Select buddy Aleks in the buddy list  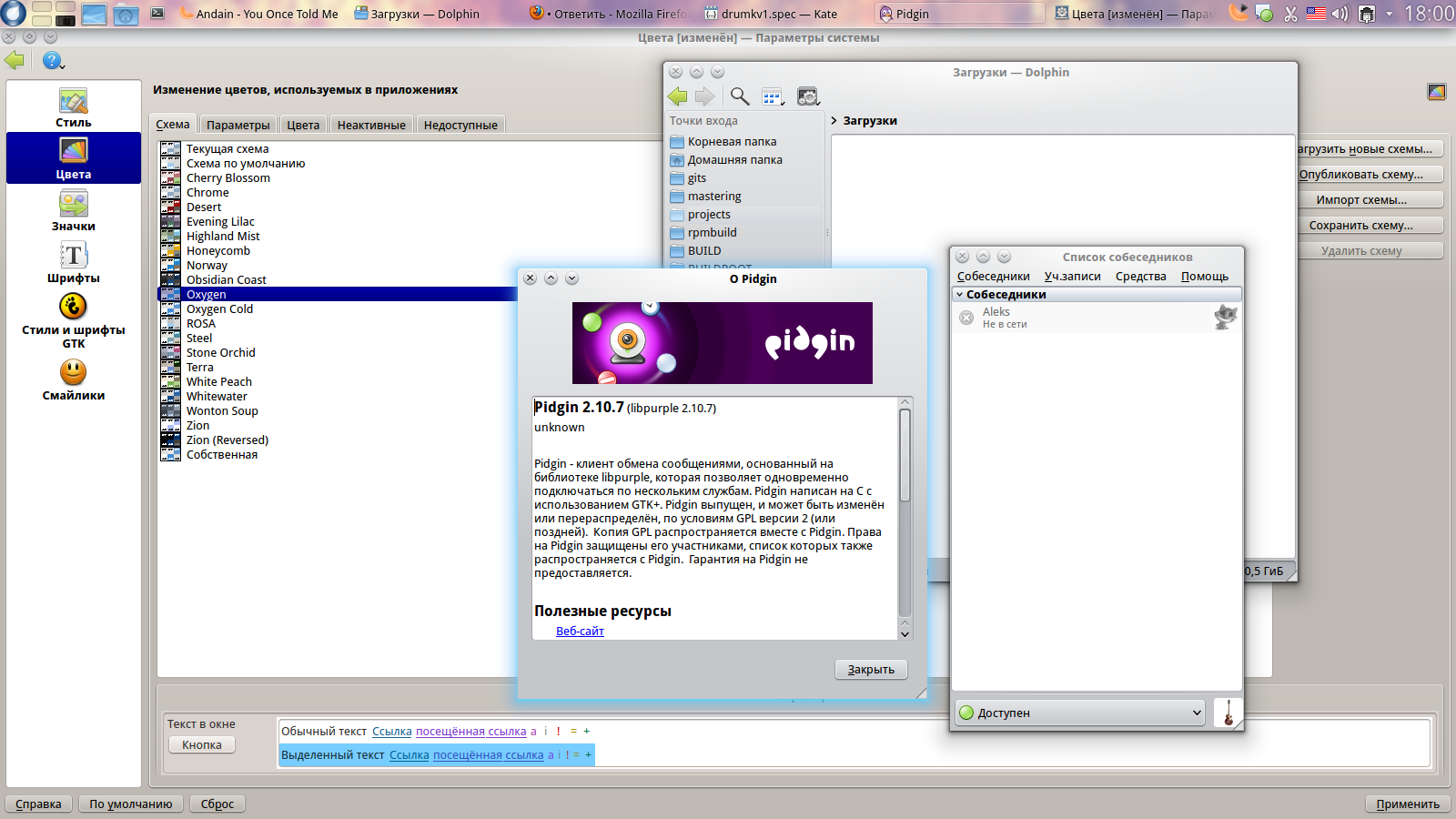tap(1097, 317)
